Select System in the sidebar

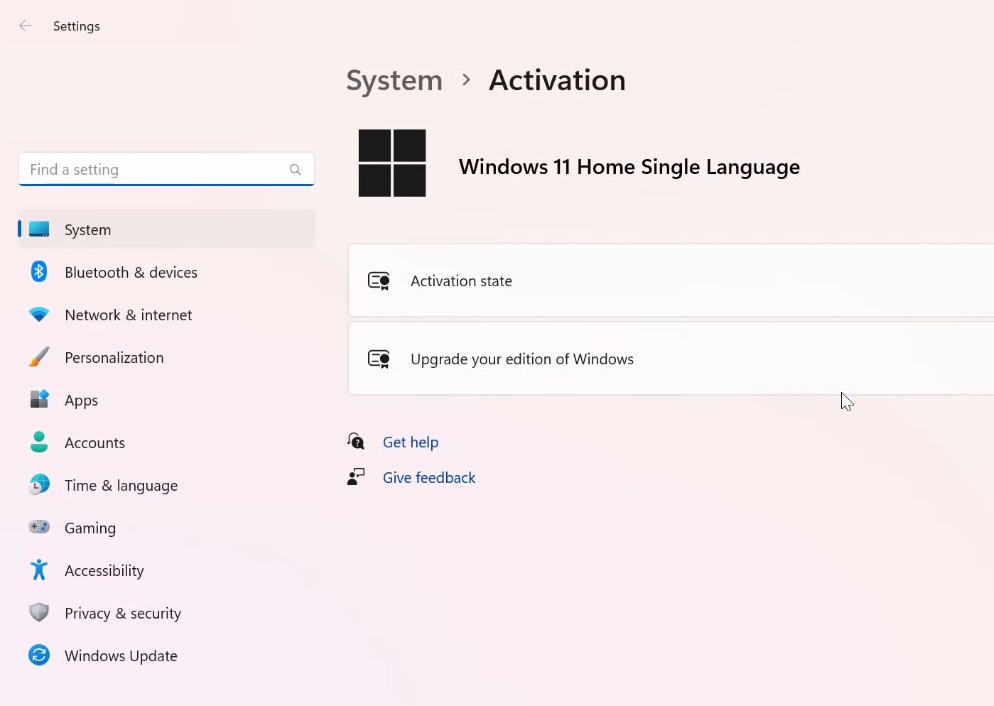[87, 229]
